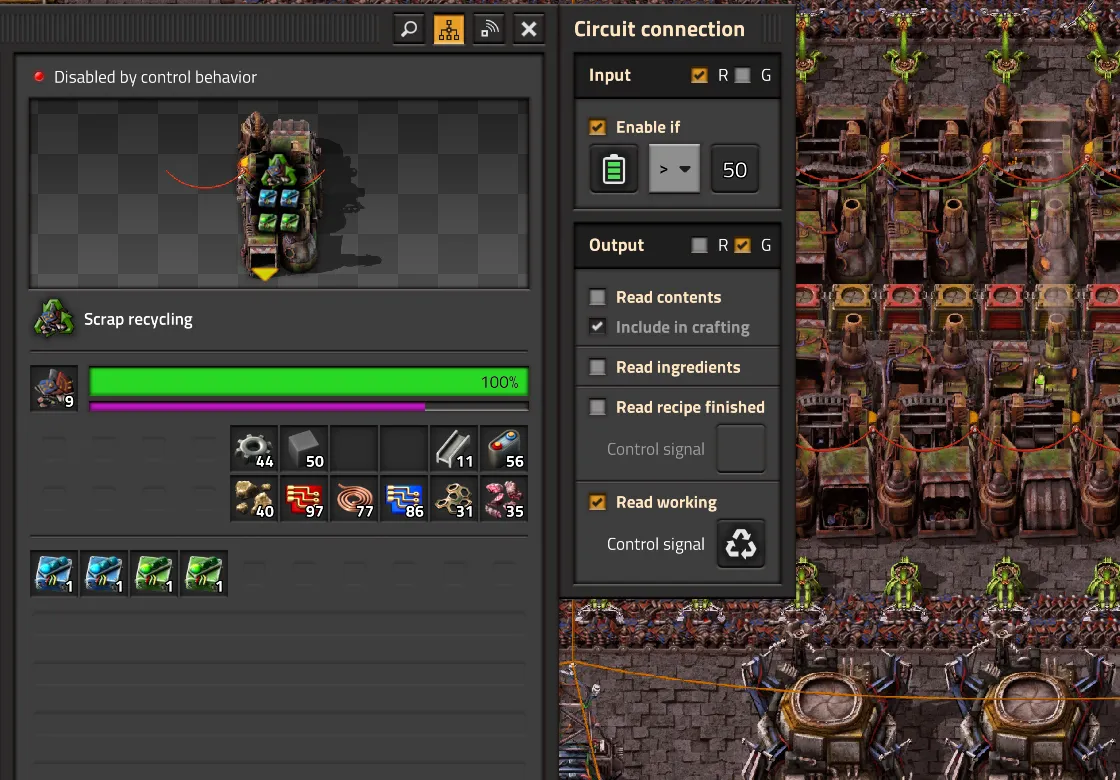Select the first blue module slot
This screenshot has width=1120, height=780.
(x=54, y=573)
